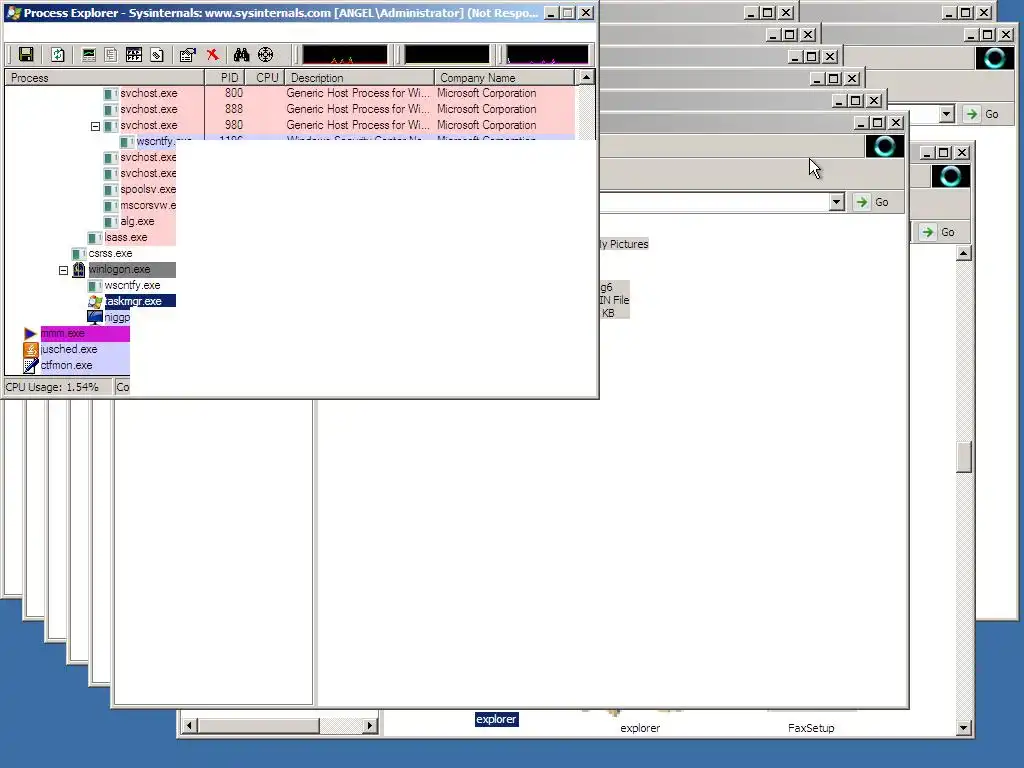Click the red X Kill Process icon
This screenshot has width=1024, height=768.
click(x=212, y=55)
